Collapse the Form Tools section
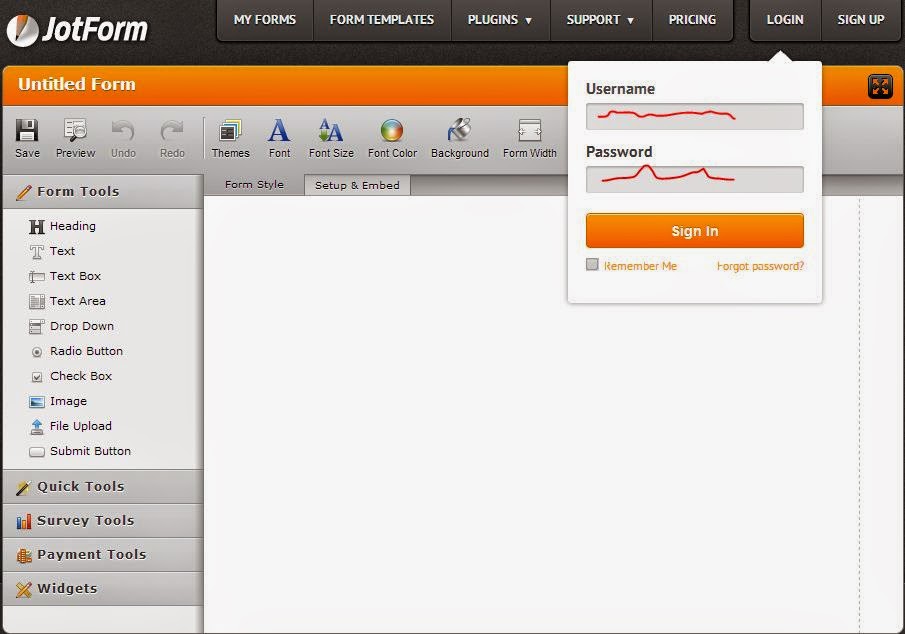The image size is (905, 634). coord(103,192)
